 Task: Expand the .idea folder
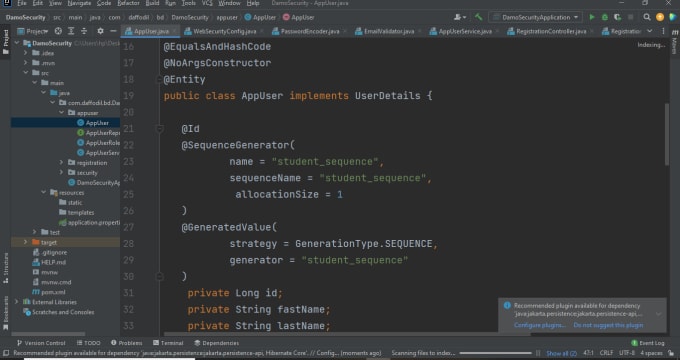coord(25,53)
